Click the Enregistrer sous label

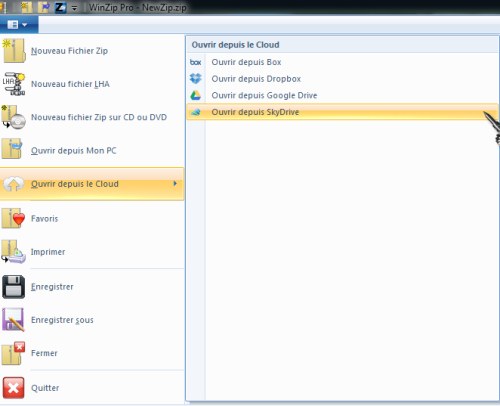[x=62, y=320]
